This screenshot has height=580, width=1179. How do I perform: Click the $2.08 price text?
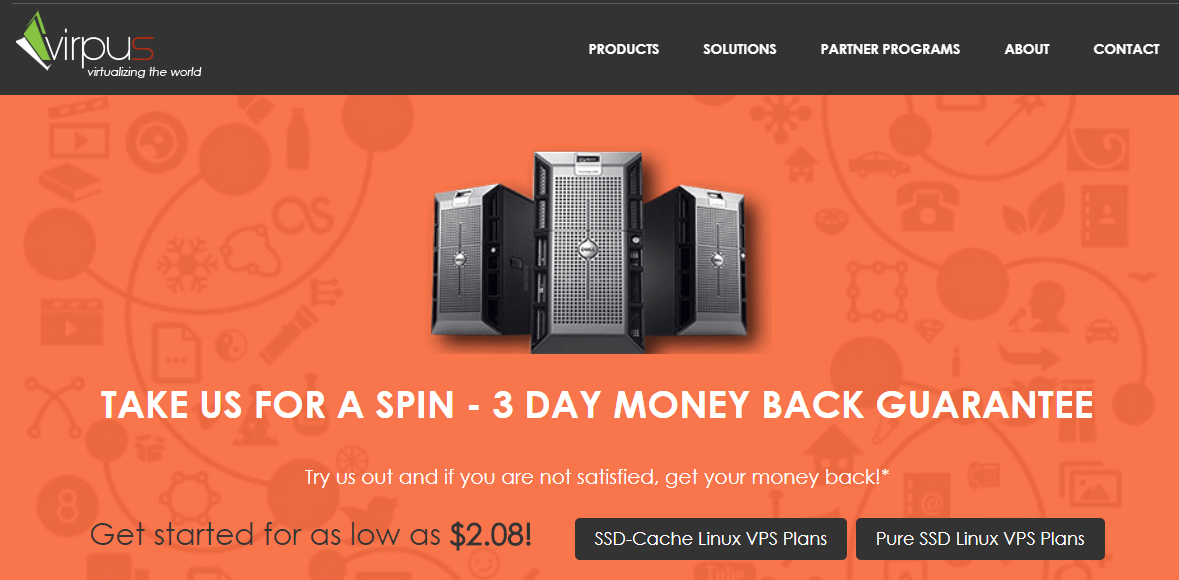pyautogui.click(x=491, y=536)
